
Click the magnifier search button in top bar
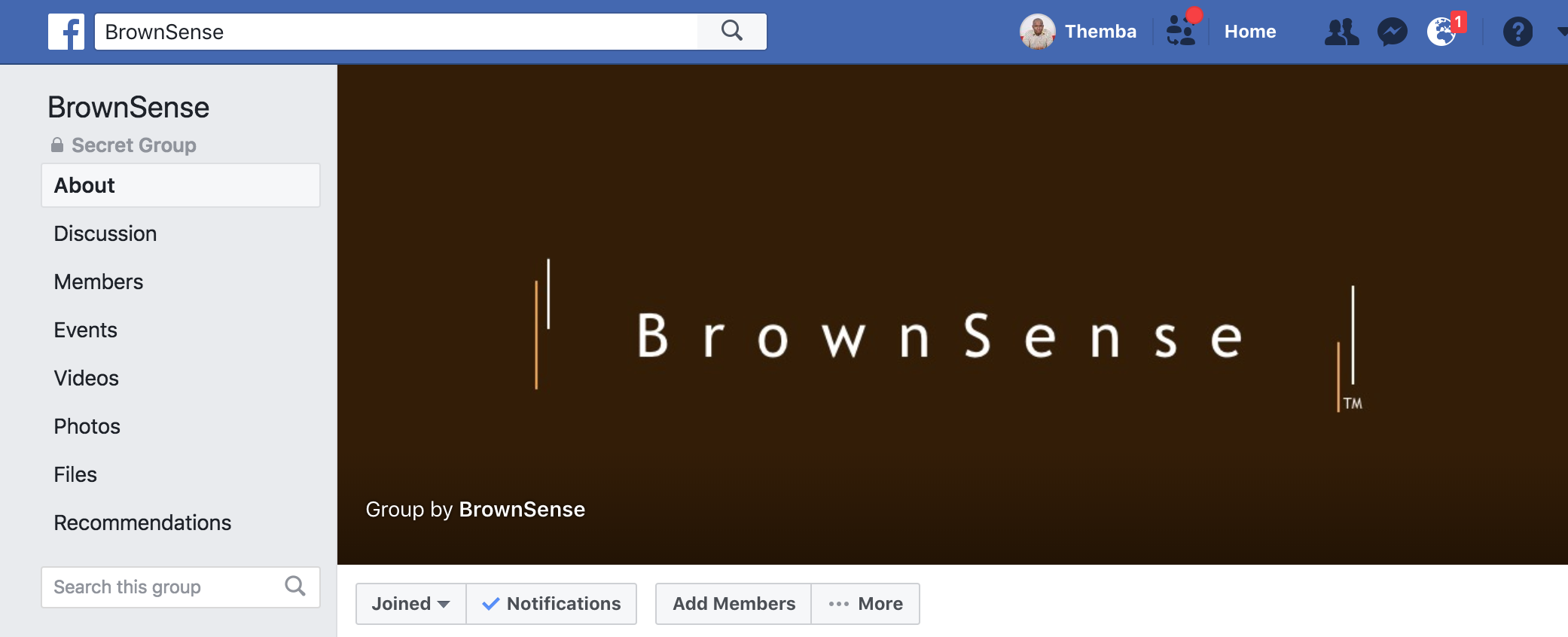(x=732, y=32)
